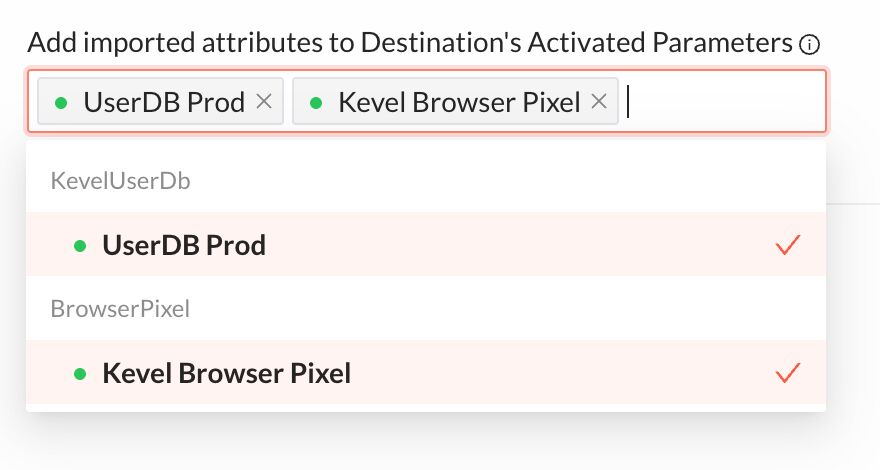Select the Kevel Browser Pixel tag label
This screenshot has width=880, height=470.
point(459,102)
